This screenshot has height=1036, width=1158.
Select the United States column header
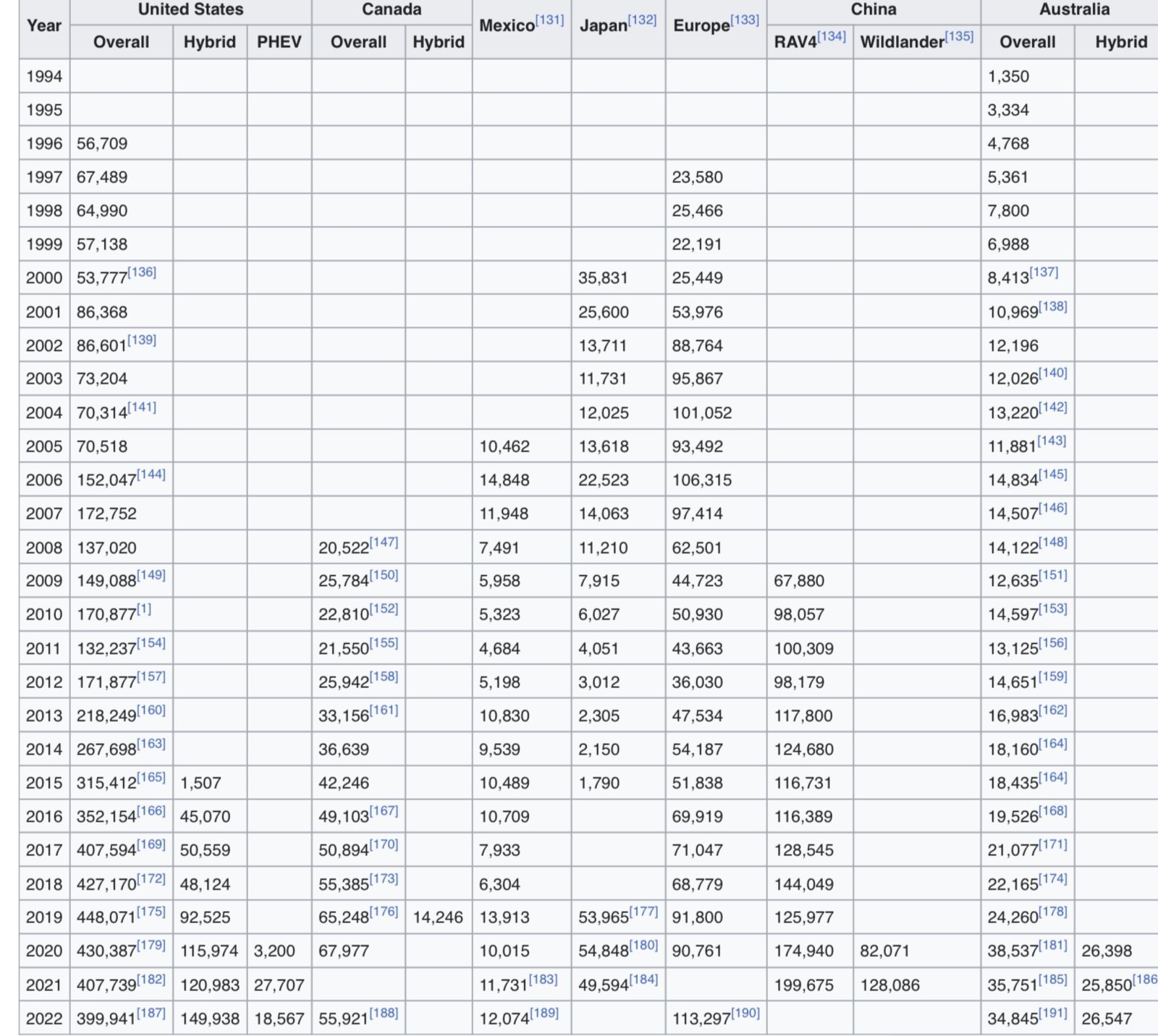coord(191,9)
